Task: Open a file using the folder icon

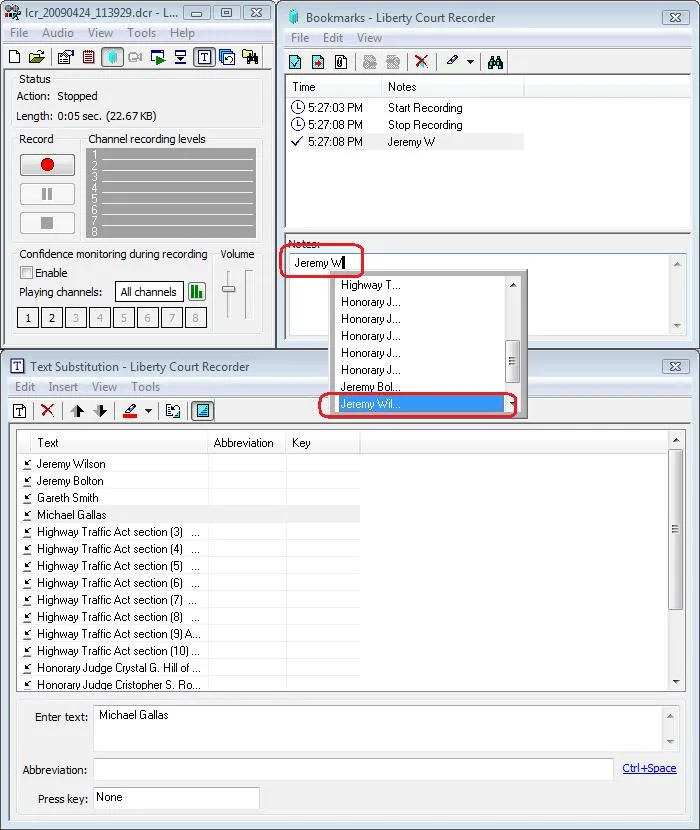Action: tap(37, 57)
